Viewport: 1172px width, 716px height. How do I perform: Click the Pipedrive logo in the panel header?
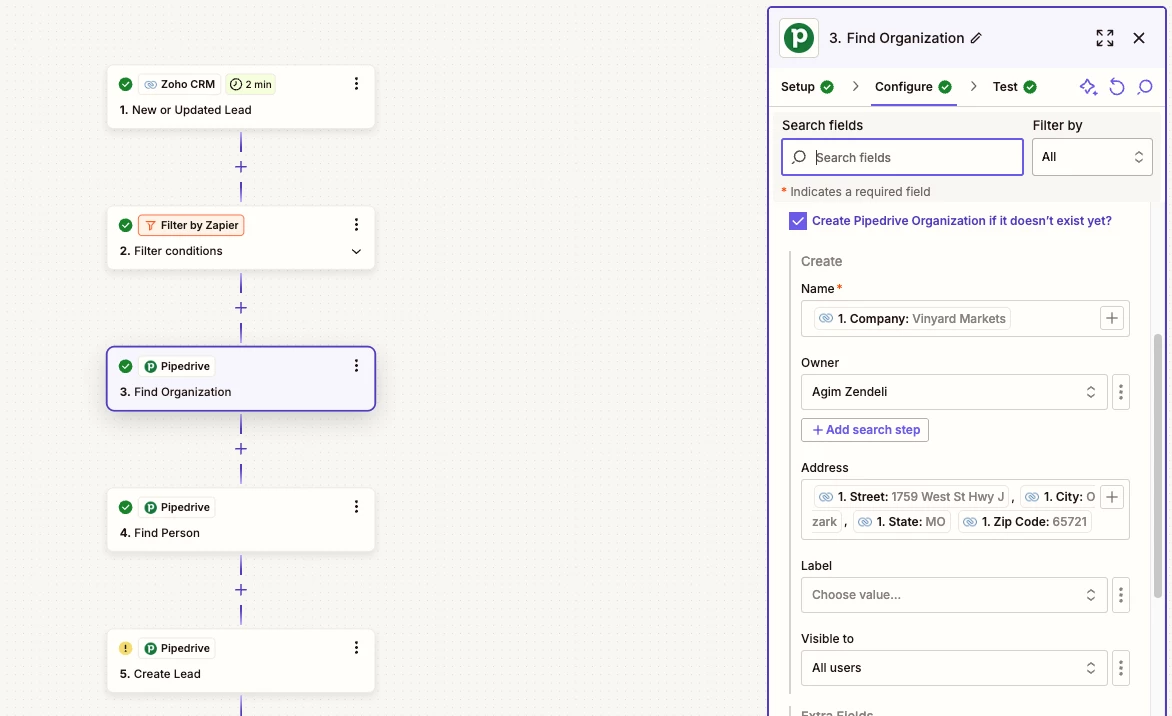pyautogui.click(x=799, y=38)
